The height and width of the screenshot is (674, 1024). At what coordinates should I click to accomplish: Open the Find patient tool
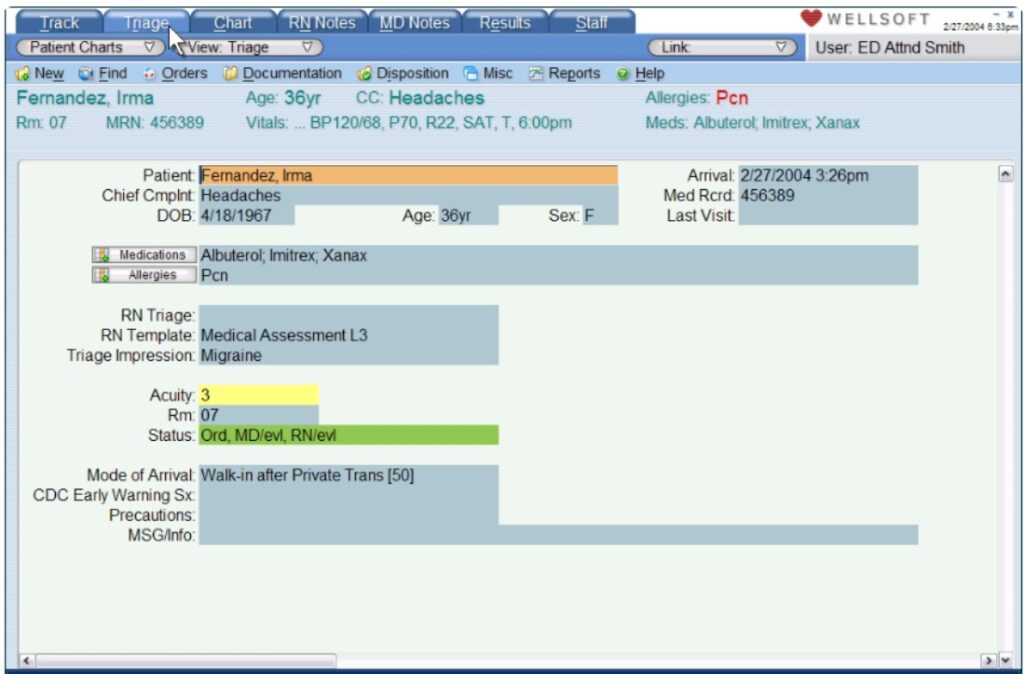click(100, 73)
